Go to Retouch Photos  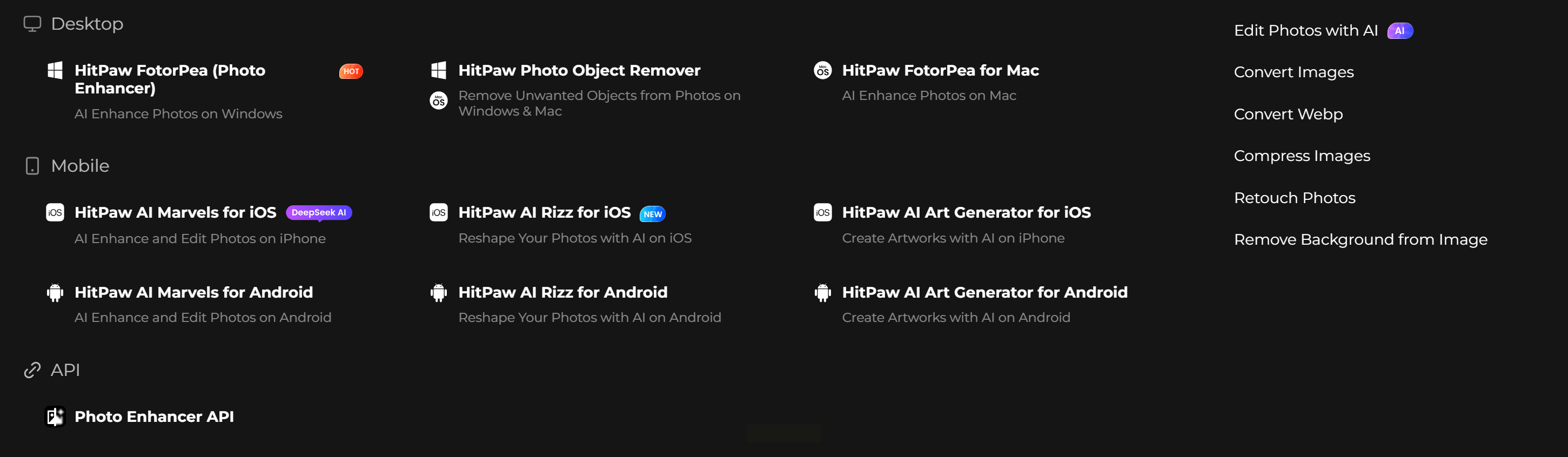(1294, 198)
